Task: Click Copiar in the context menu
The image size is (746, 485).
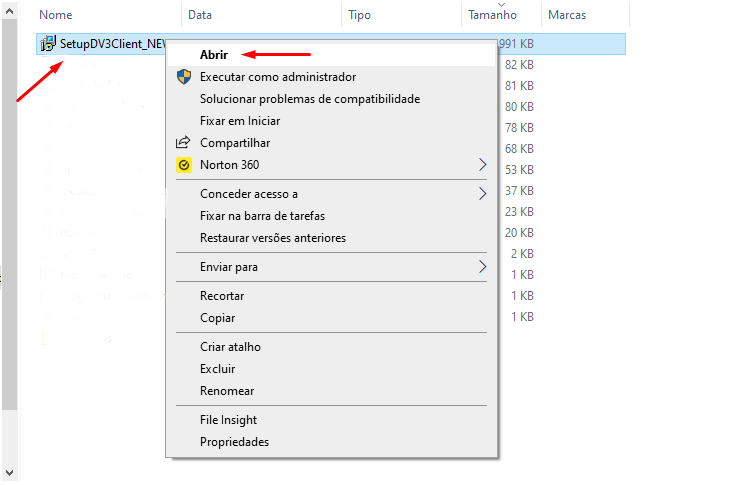Action: pos(217,318)
